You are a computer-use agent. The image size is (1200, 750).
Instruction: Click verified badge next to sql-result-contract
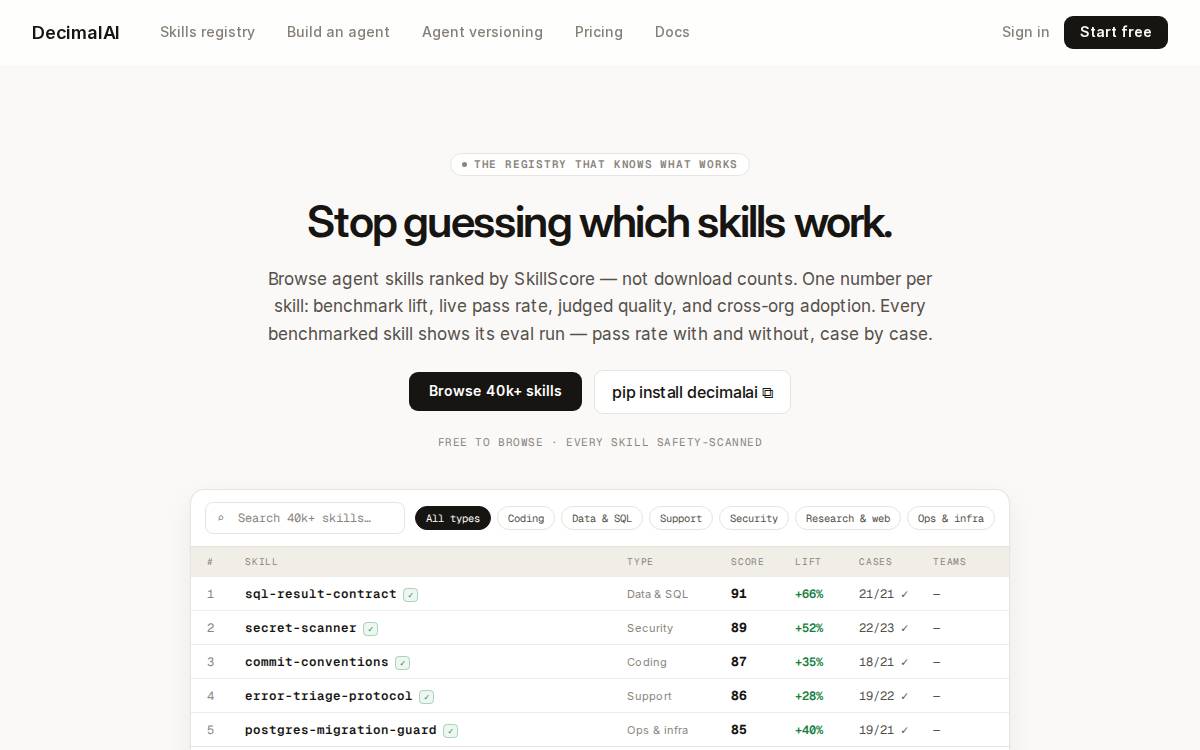[x=410, y=595]
